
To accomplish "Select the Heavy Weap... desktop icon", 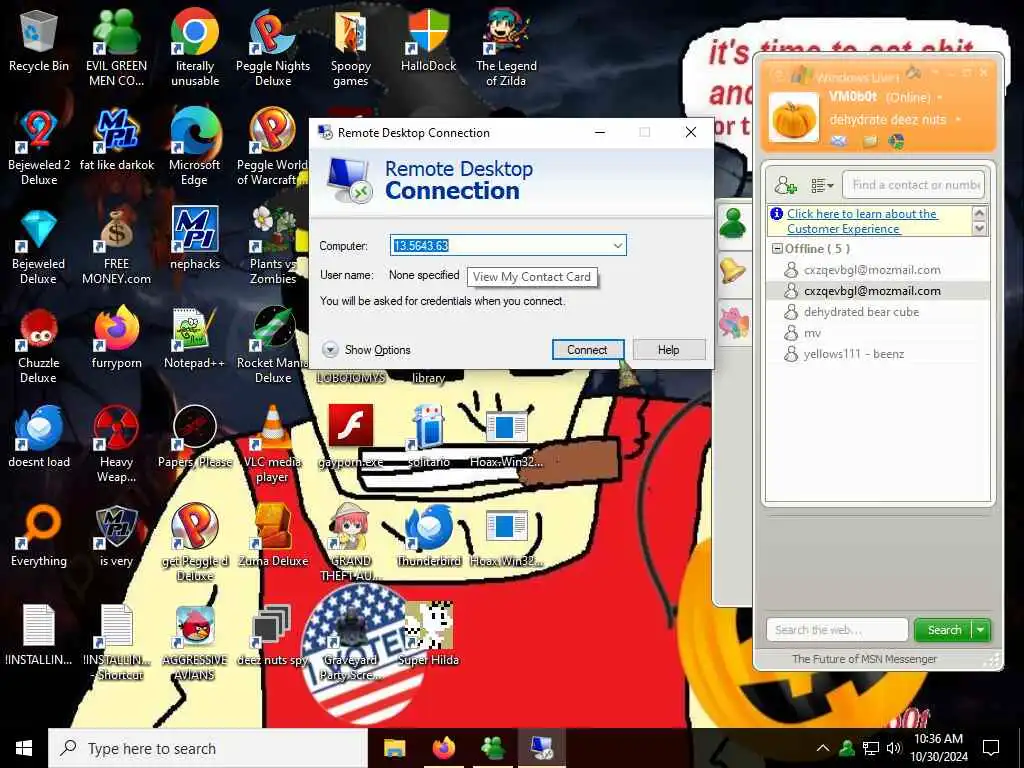I will point(116,445).
